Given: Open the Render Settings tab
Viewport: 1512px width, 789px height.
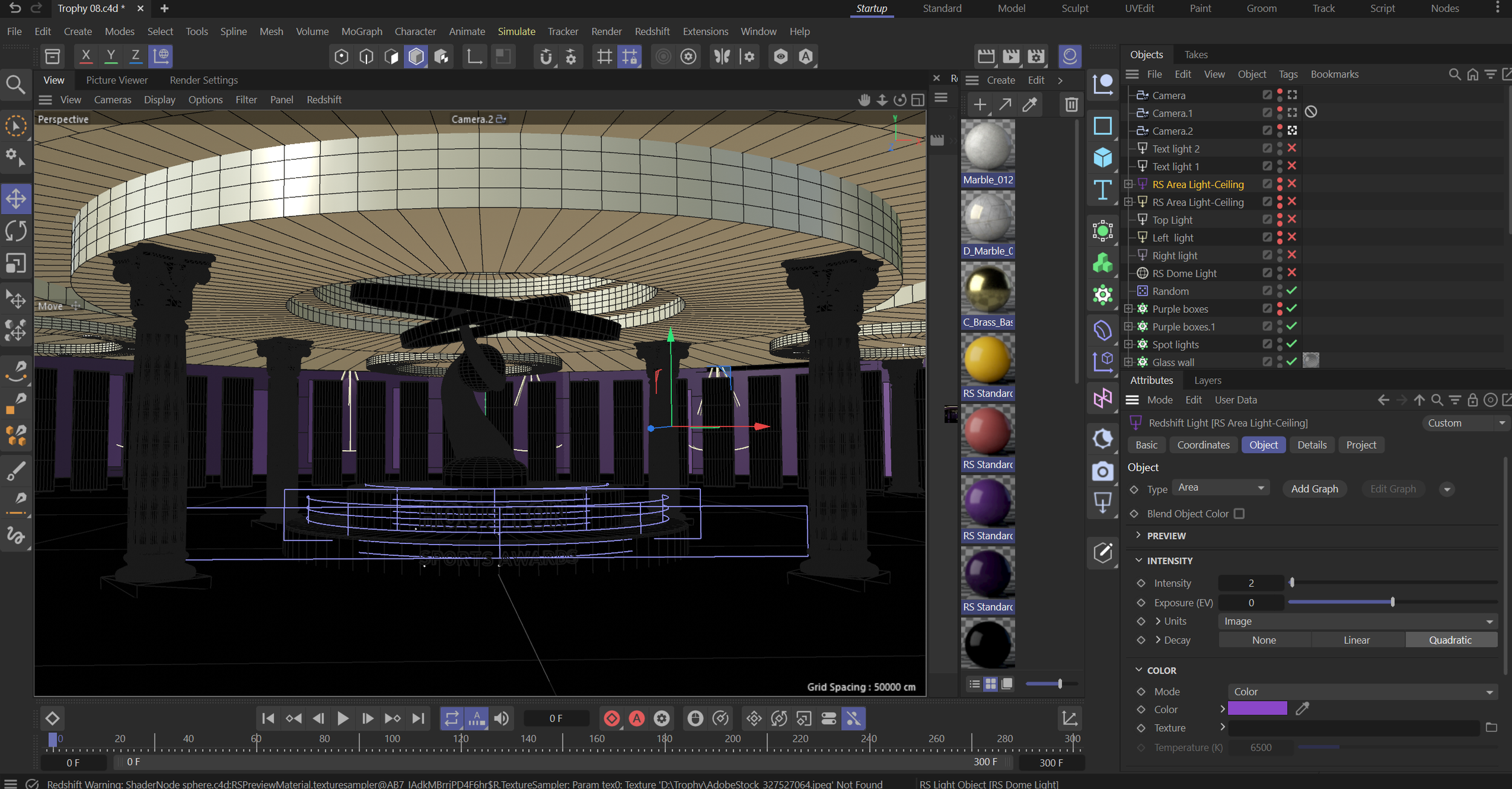Looking at the screenshot, I should coord(203,80).
